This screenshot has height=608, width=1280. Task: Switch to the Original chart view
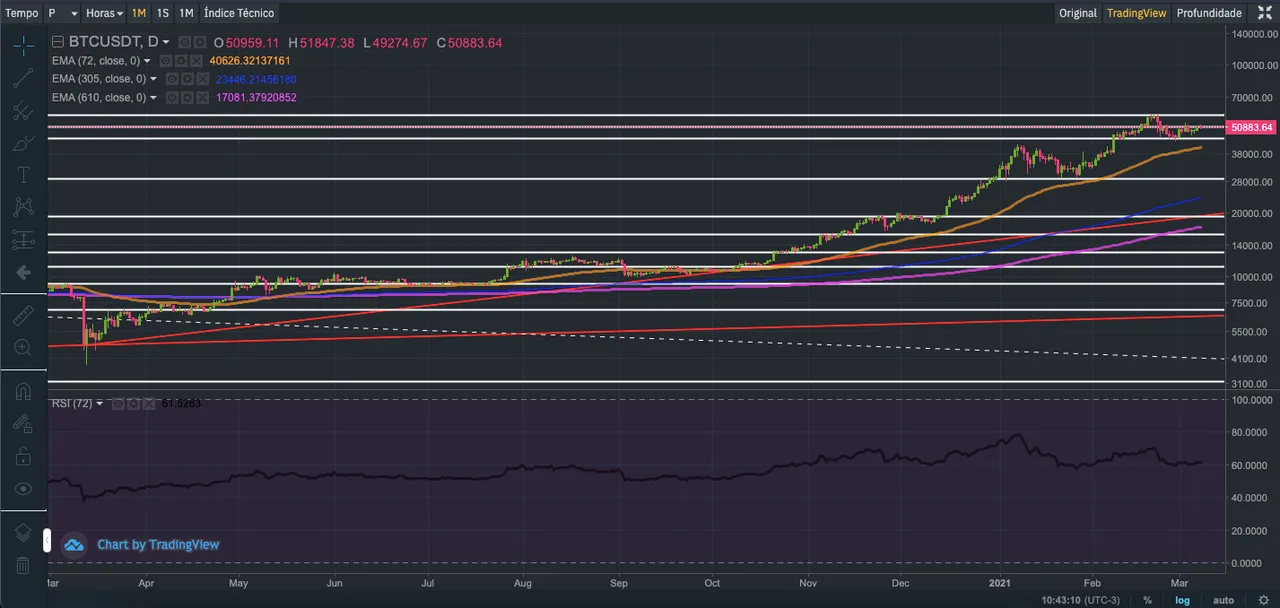1078,13
